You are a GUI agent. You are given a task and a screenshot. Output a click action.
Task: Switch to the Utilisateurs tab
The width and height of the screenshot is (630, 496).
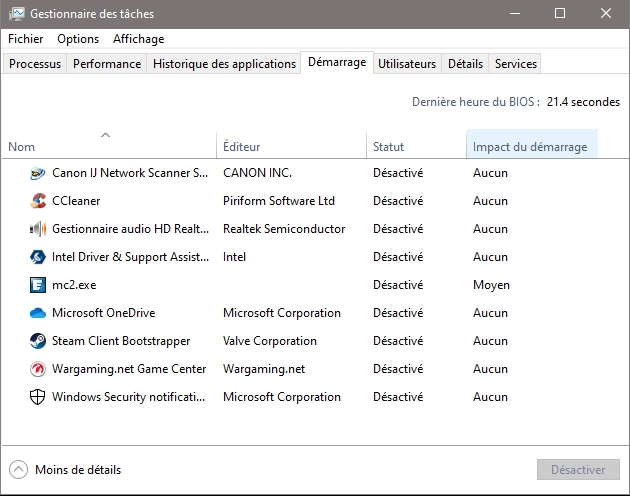click(407, 64)
